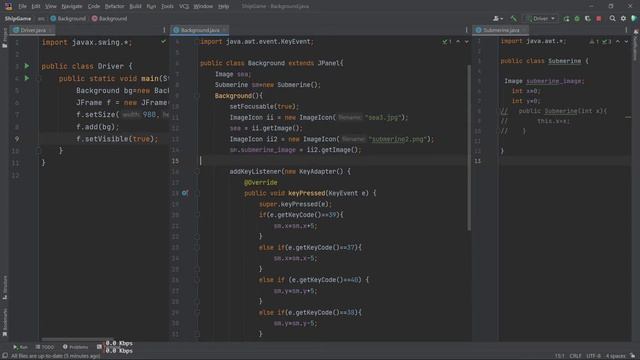Click the green checkmark inspection indicator in Driver.java

(163, 42)
